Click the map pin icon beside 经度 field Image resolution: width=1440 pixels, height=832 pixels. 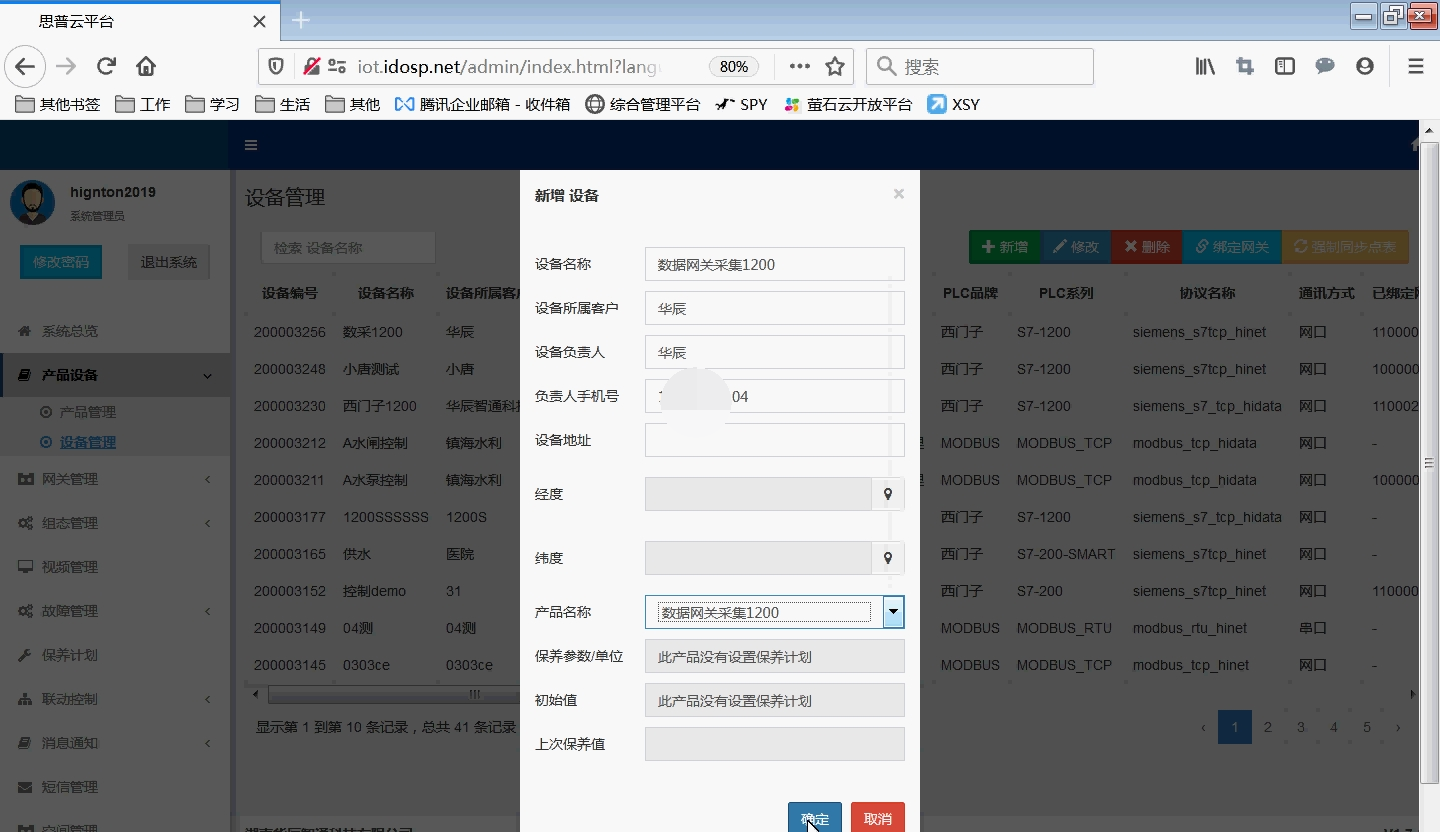pos(888,494)
